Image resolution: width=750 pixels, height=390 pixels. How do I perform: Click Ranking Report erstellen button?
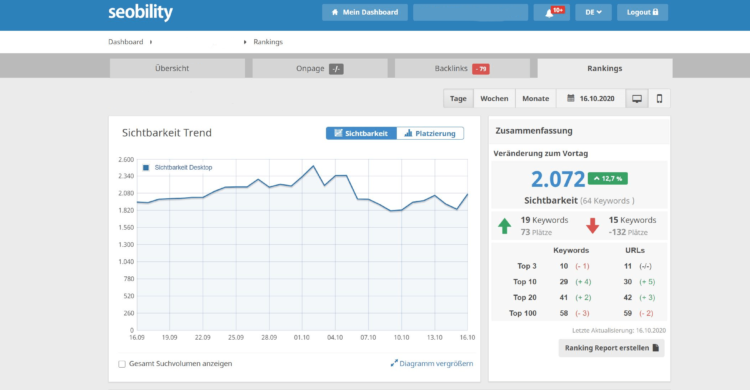pos(611,348)
